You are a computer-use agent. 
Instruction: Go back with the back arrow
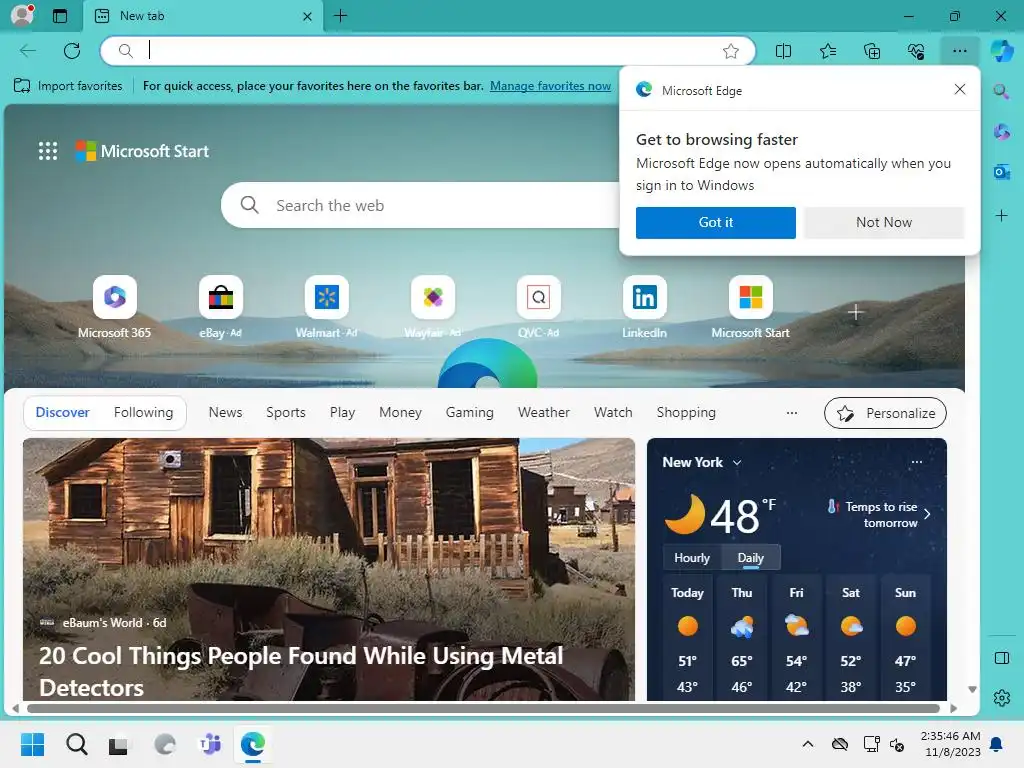(27, 50)
